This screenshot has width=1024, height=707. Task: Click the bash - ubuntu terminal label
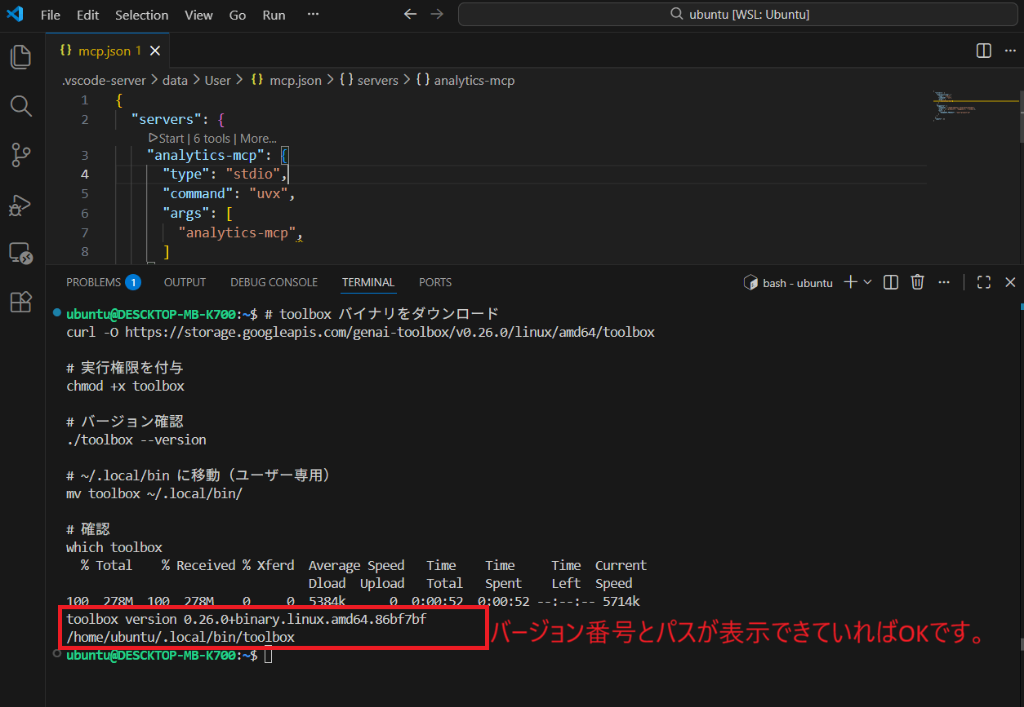click(788, 283)
